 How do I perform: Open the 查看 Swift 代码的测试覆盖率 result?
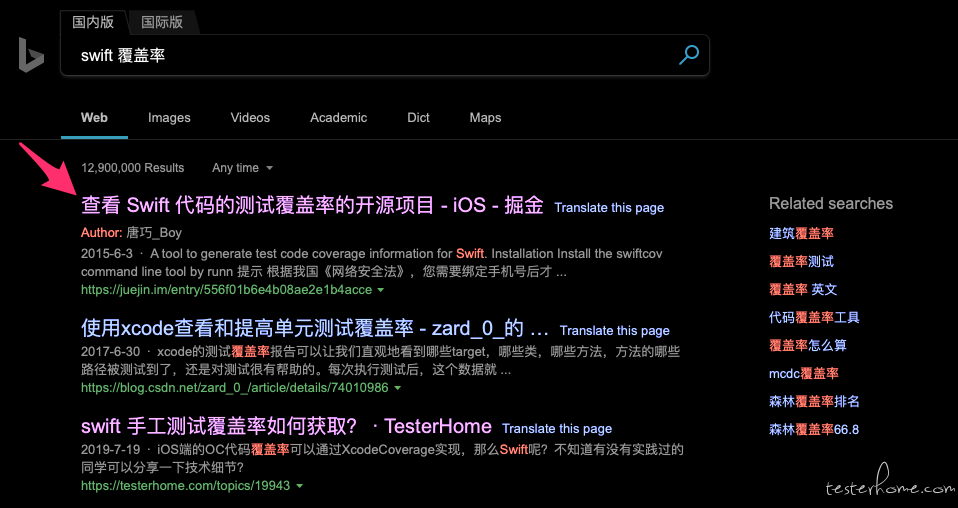click(x=312, y=206)
